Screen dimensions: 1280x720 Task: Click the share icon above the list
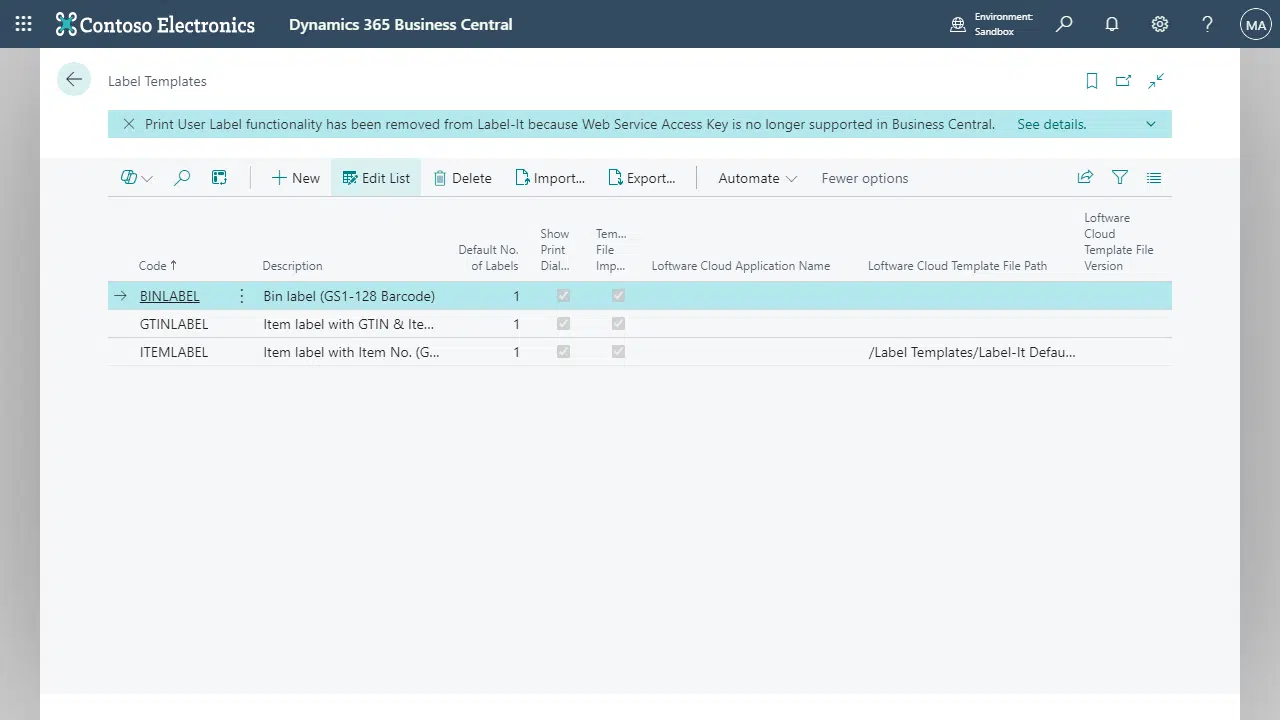click(x=1085, y=177)
